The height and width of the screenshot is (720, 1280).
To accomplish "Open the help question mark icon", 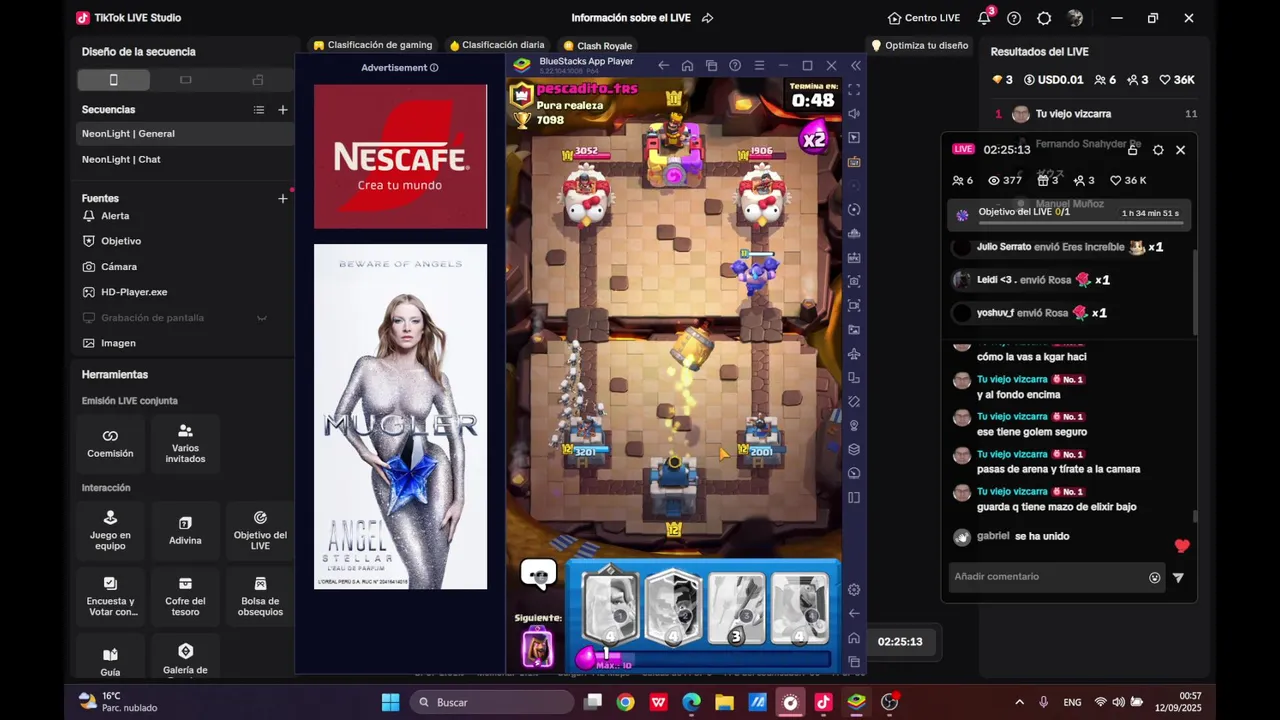I will click(1014, 18).
